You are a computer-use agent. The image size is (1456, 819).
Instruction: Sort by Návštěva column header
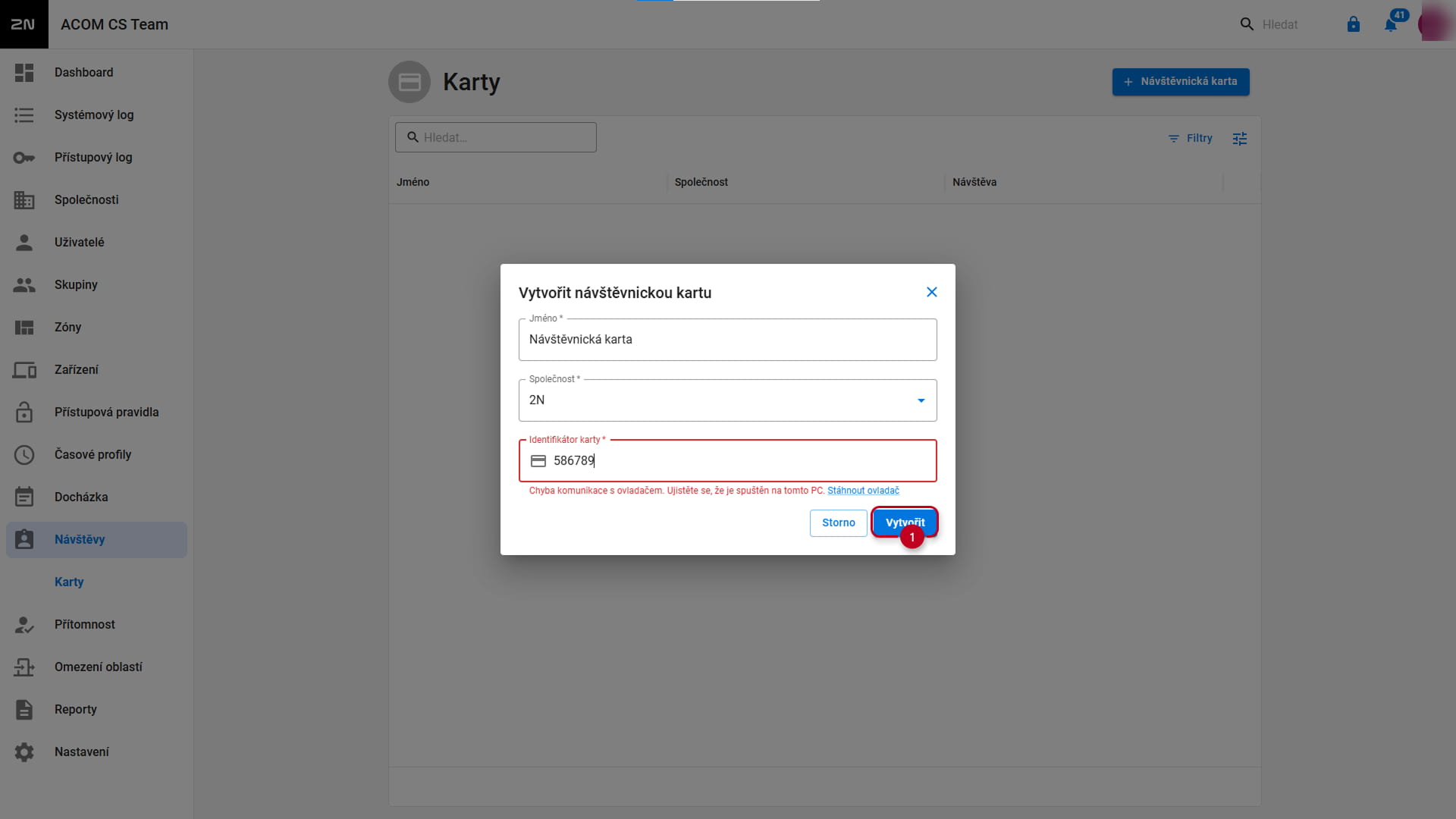(x=974, y=182)
